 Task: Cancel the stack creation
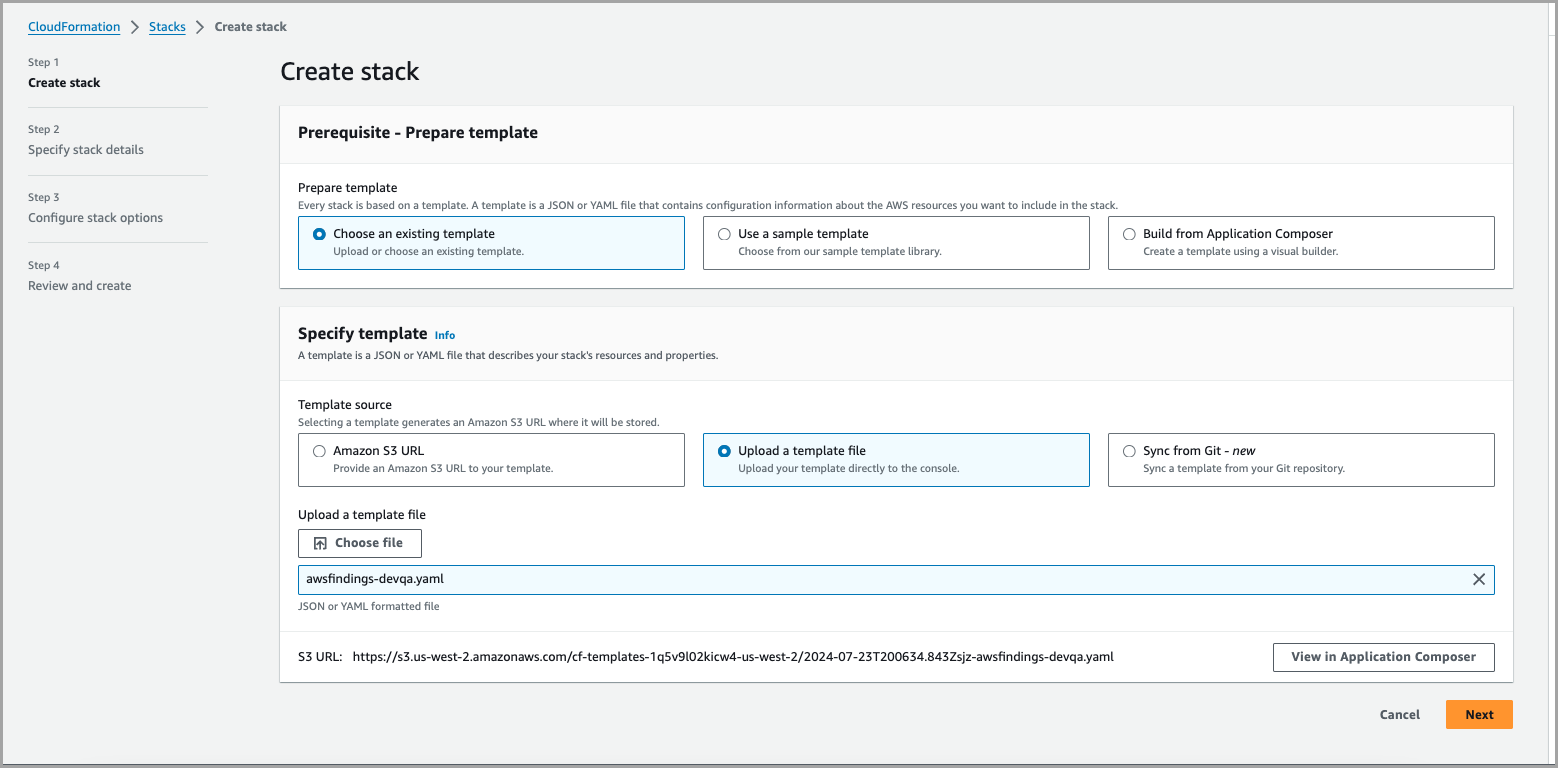(1398, 714)
